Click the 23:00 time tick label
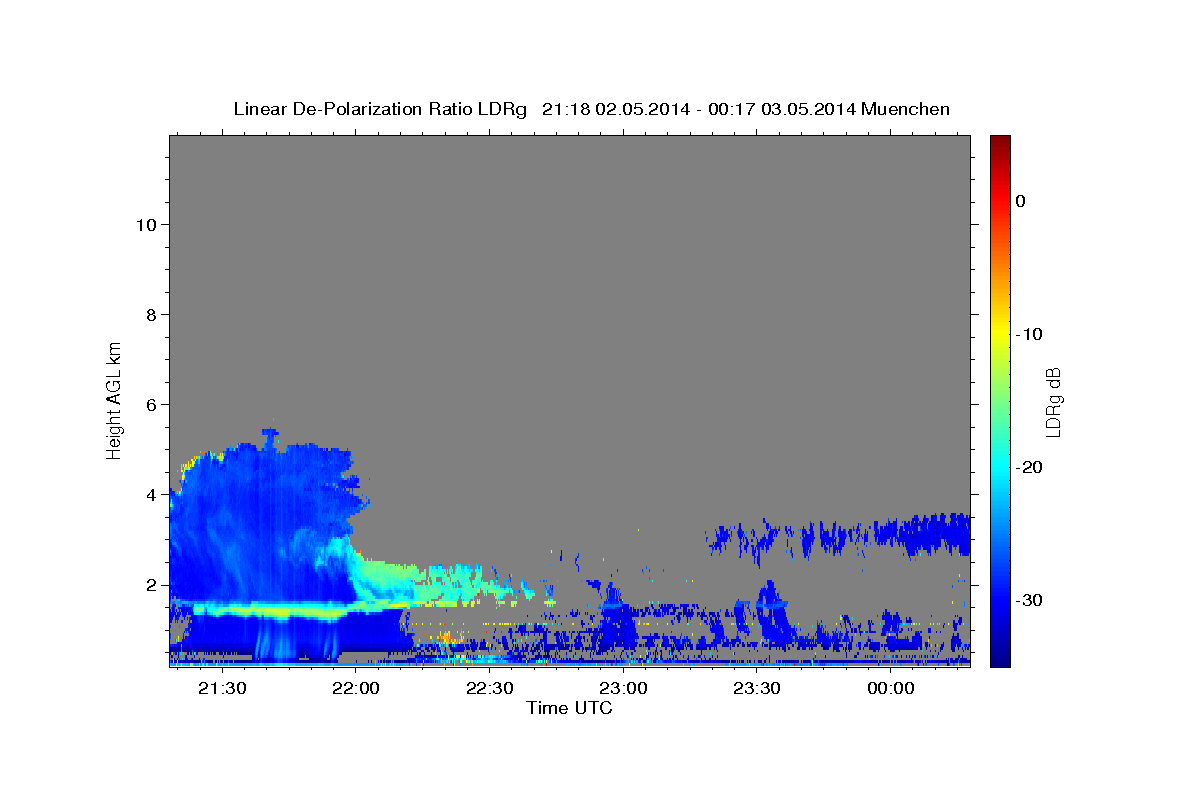This screenshot has height=800, width=1200. (x=623, y=688)
